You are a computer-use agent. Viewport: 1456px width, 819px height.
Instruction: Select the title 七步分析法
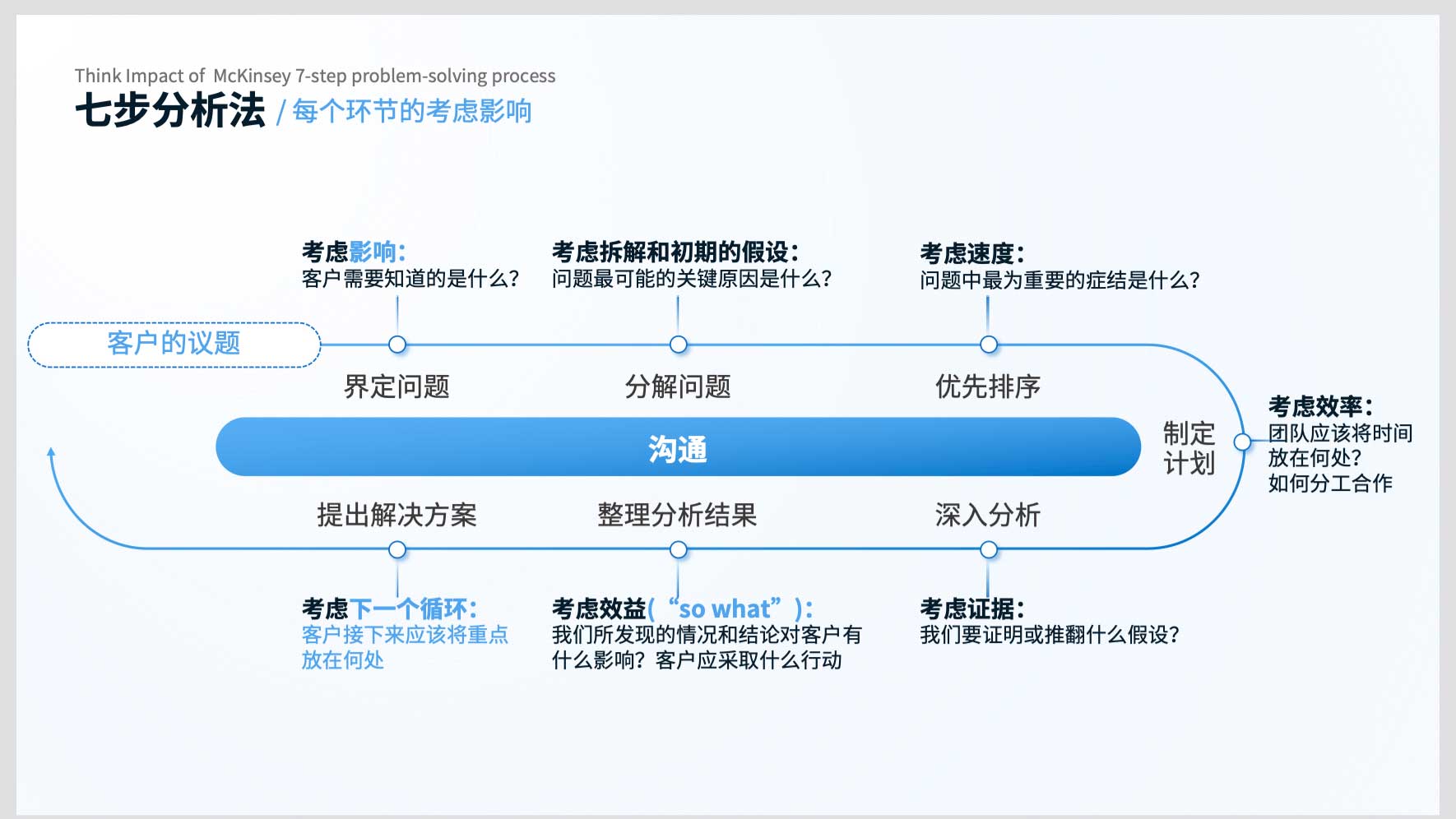pos(170,110)
